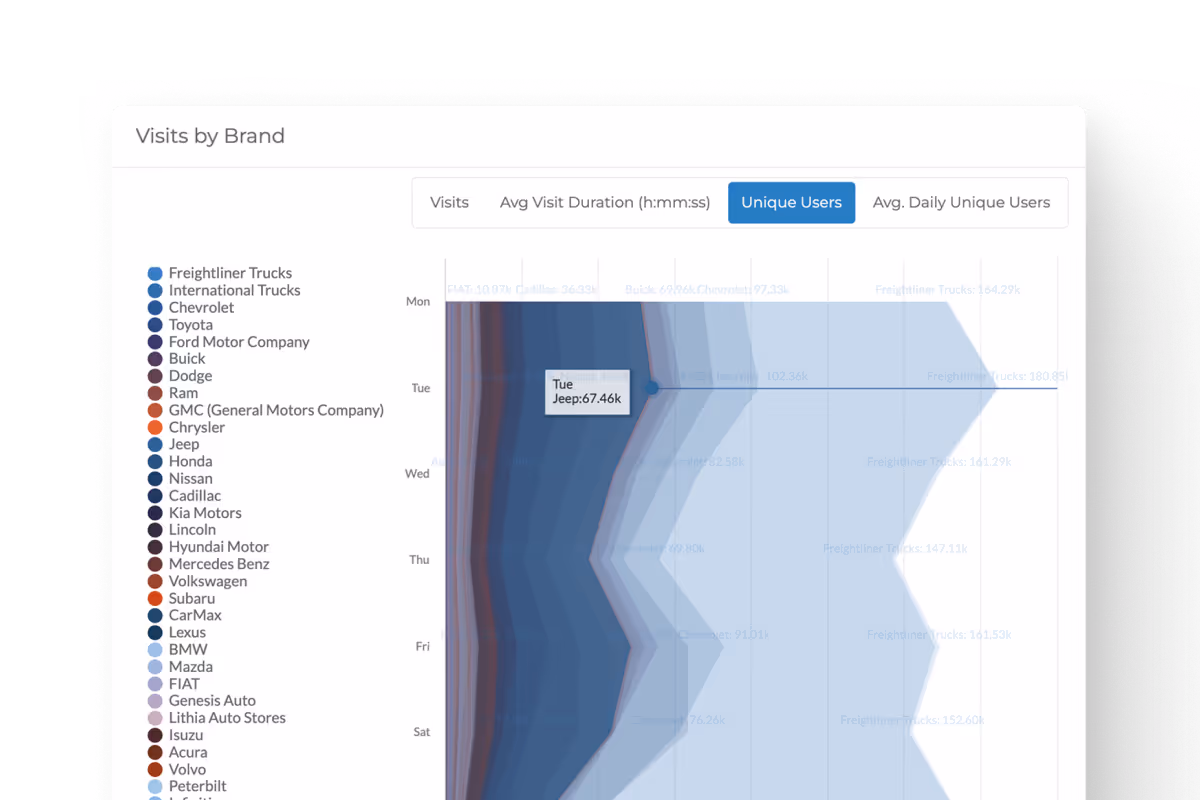Click the Genesis Auto legend entry
The height and width of the screenshot is (800, 1200).
click(202, 701)
